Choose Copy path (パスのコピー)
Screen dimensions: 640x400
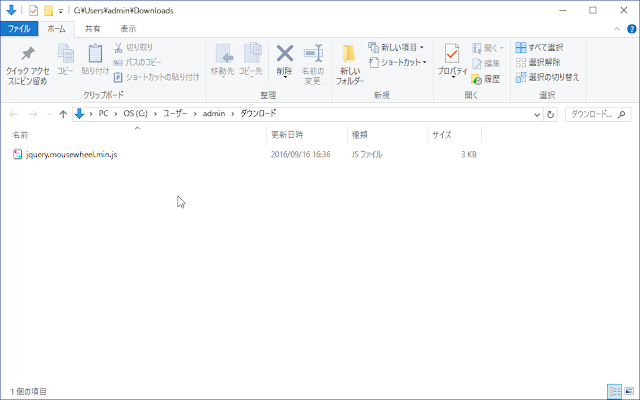(x=137, y=62)
